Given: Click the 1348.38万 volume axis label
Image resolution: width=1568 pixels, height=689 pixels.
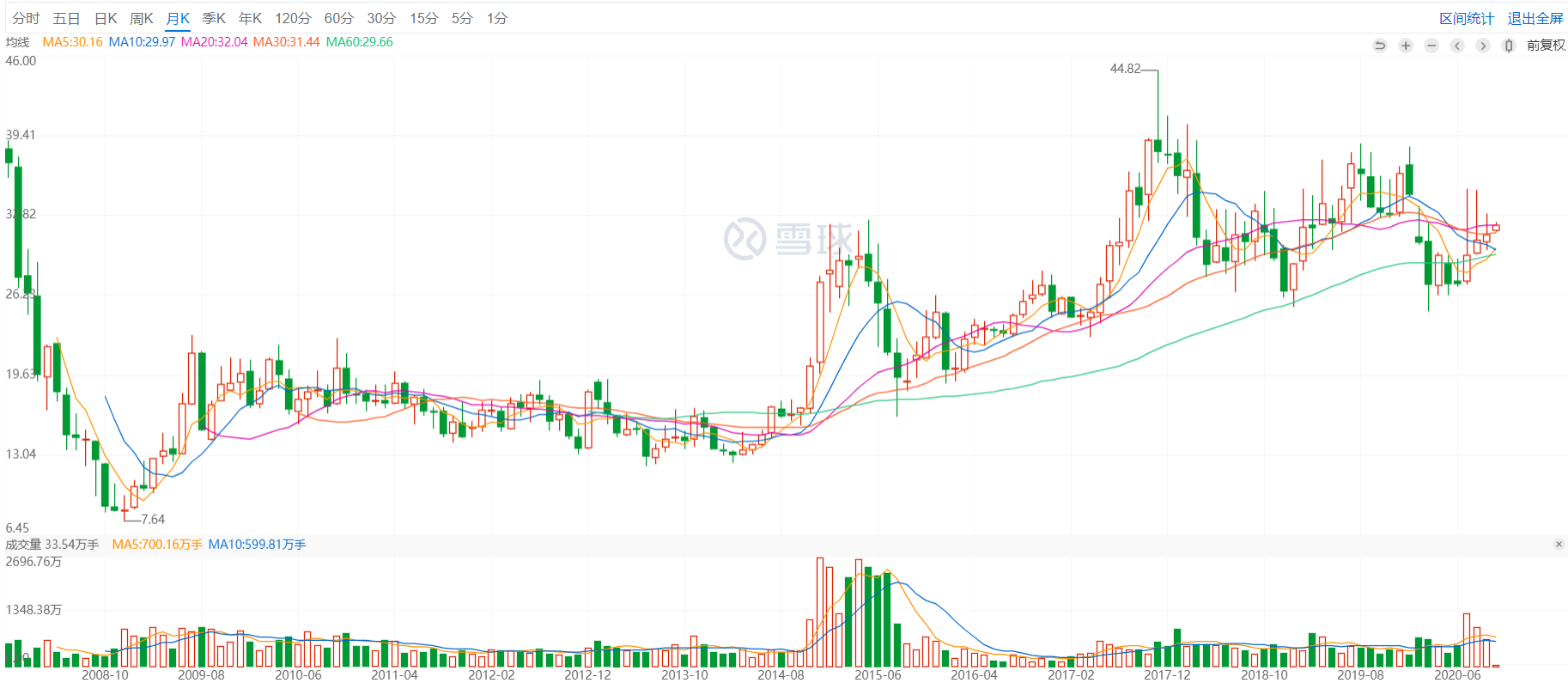Looking at the screenshot, I should click(x=33, y=610).
